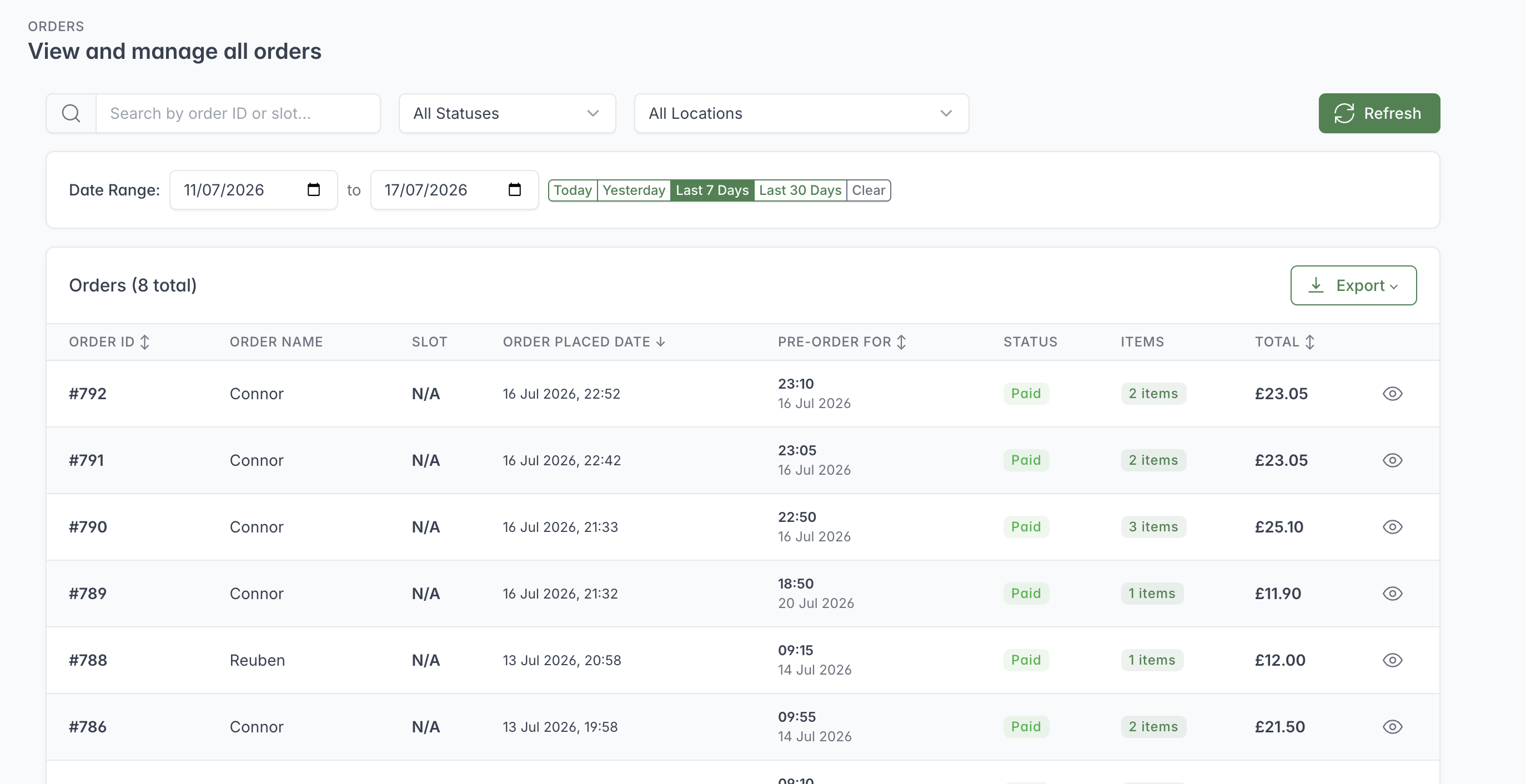This screenshot has height=784, width=1526.
Task: Click order ID #792
Action: [x=88, y=393]
